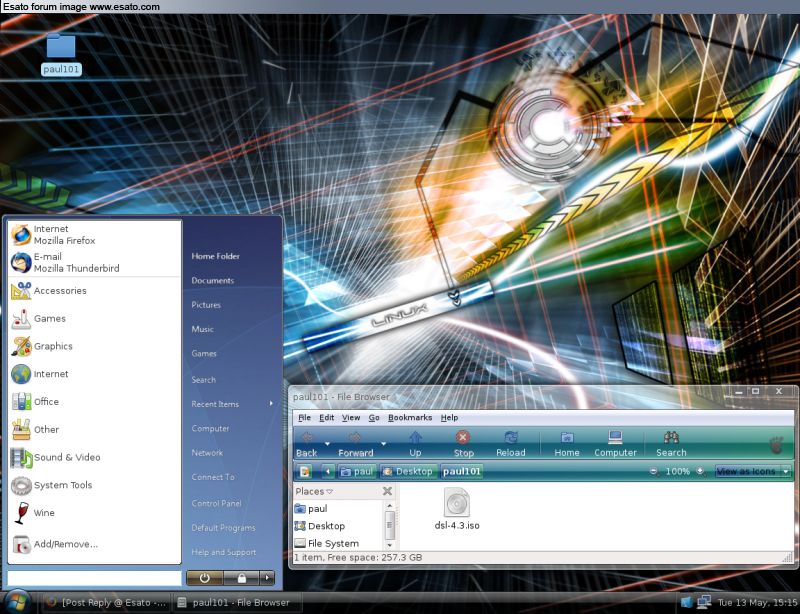Open Network from start menu

pyautogui.click(x=207, y=453)
